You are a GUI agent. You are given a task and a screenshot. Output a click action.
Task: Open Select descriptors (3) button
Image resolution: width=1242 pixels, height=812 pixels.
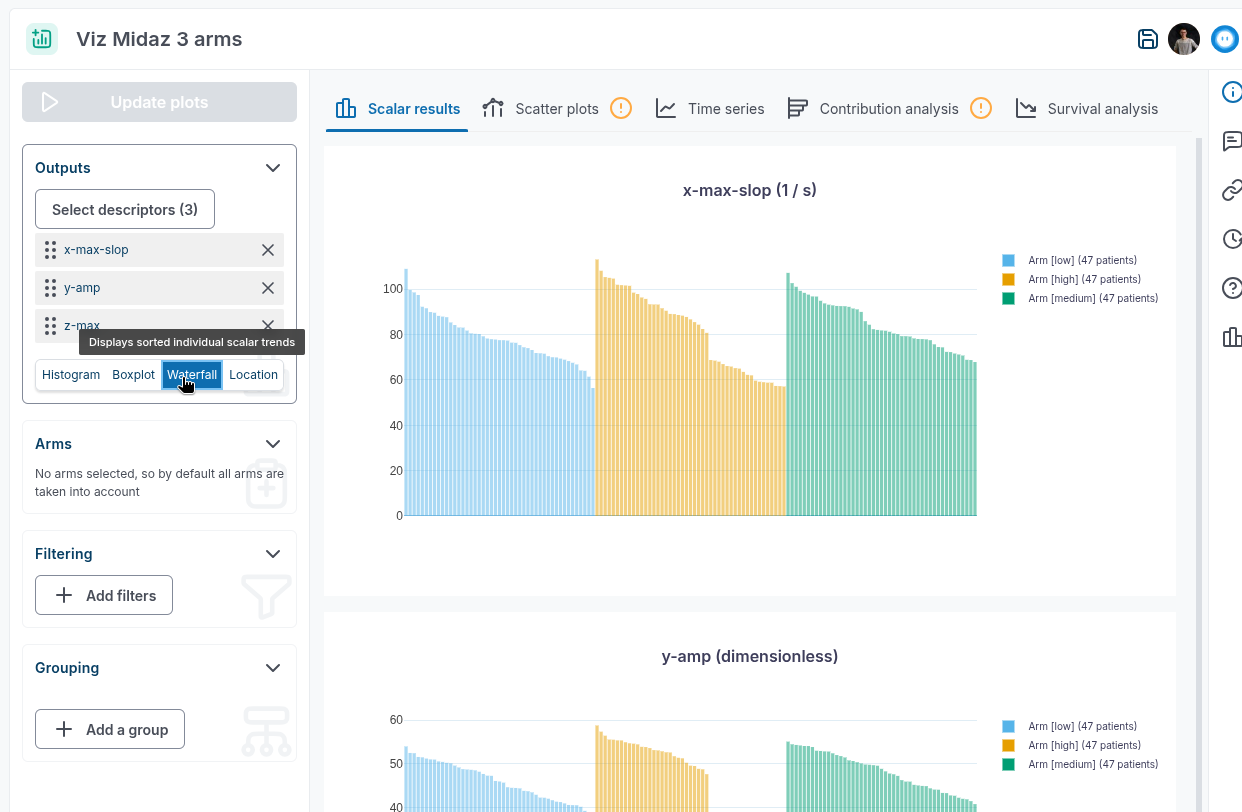[x=125, y=209]
